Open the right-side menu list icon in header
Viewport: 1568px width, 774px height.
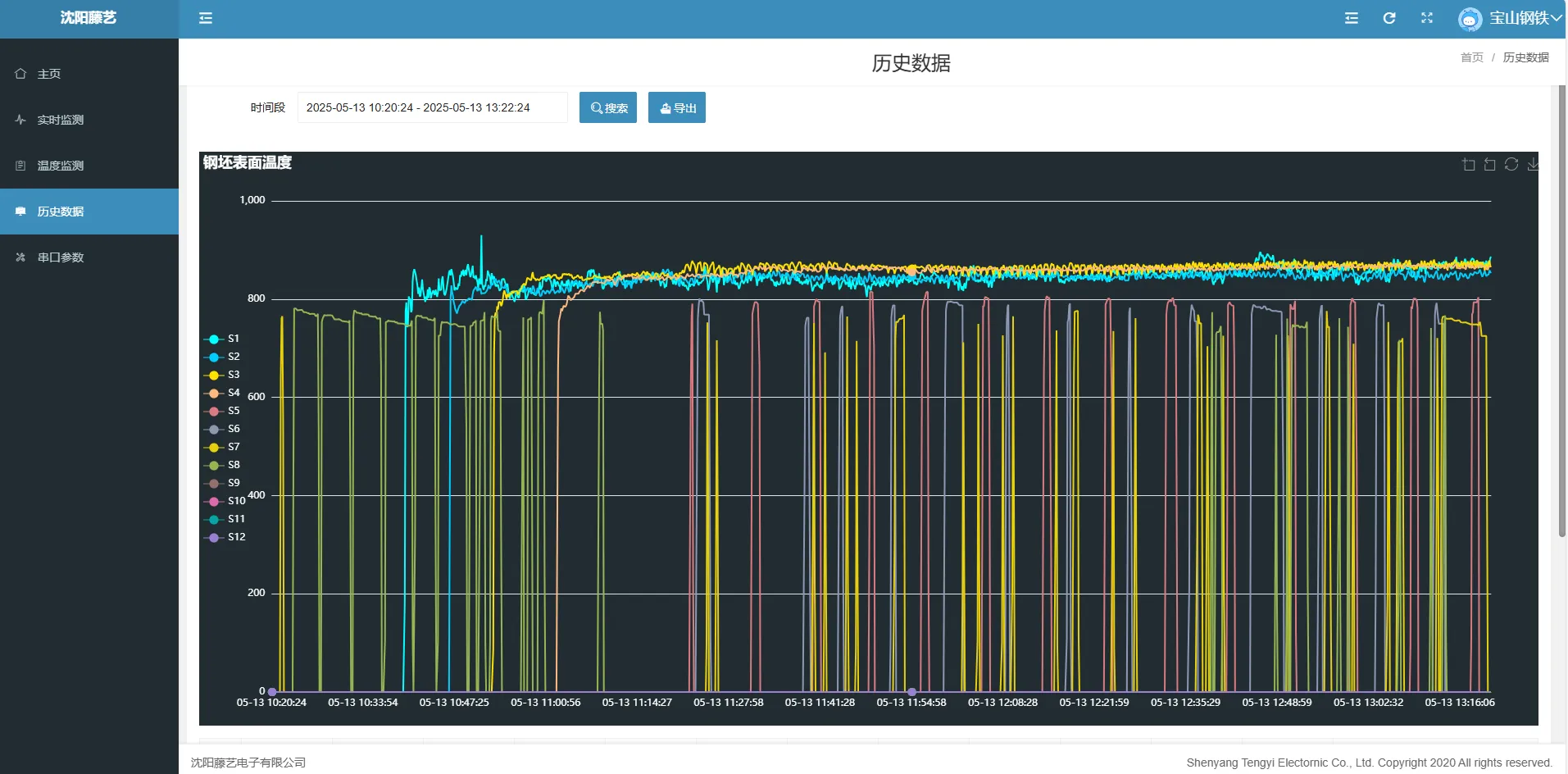pyautogui.click(x=1351, y=18)
